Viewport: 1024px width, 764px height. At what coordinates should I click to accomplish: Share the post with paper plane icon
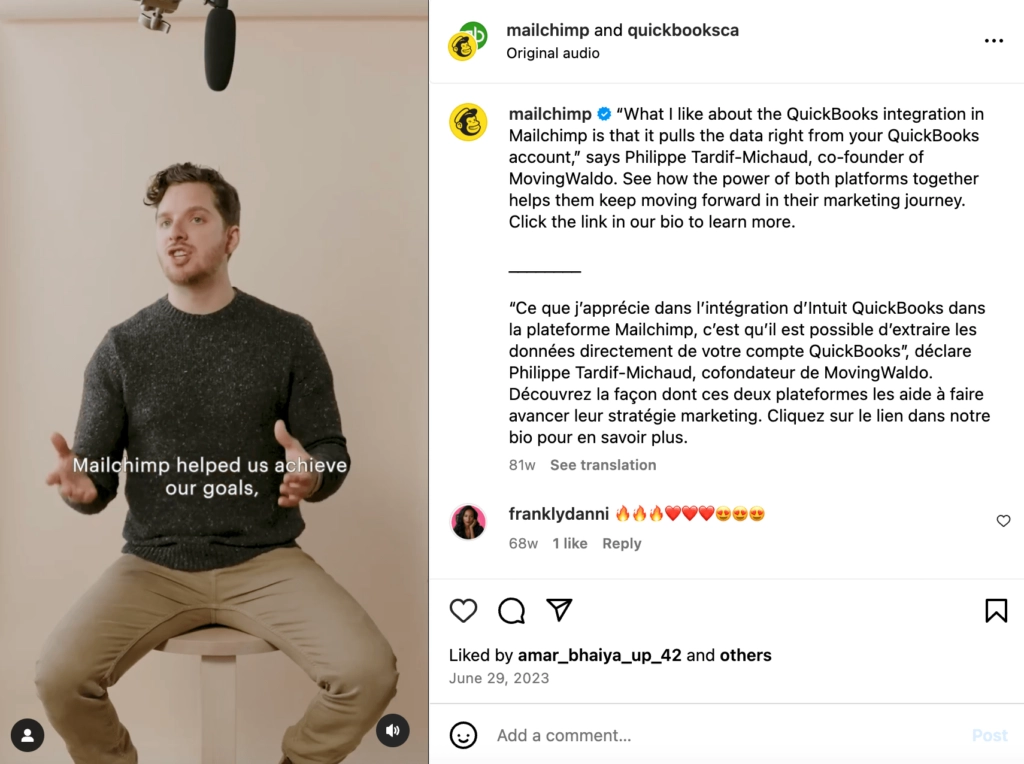click(559, 610)
